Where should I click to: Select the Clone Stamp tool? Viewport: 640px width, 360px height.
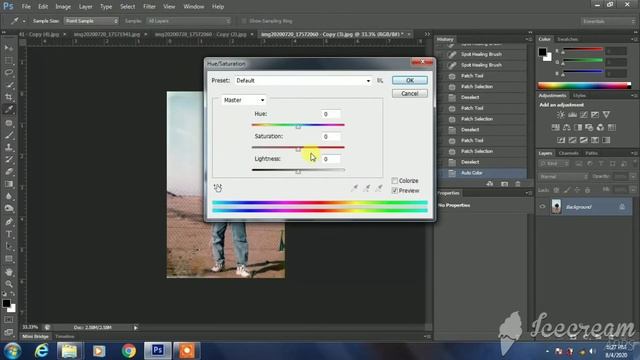click(x=9, y=147)
